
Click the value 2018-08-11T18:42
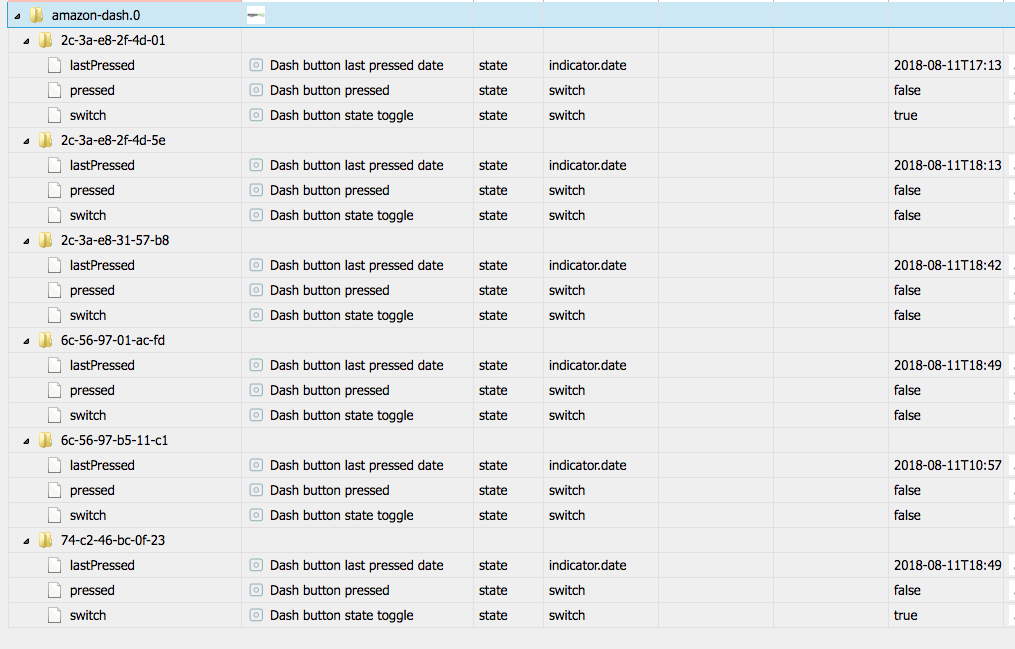[x=948, y=265]
